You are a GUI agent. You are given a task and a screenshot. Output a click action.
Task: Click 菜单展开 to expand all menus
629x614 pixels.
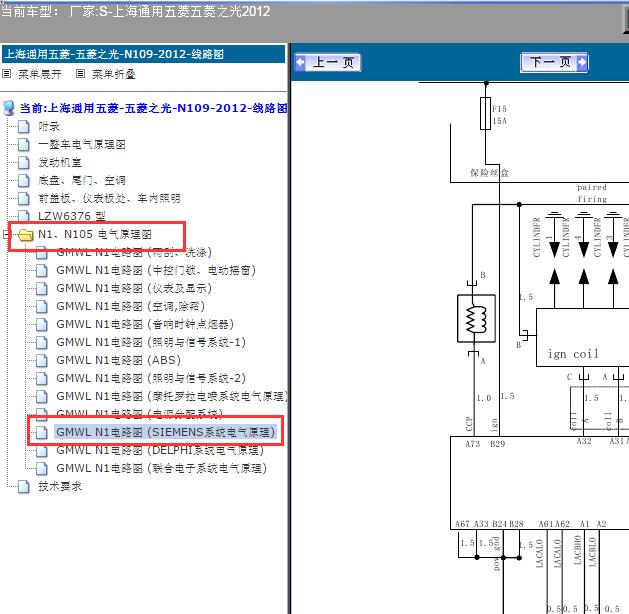pyautogui.click(x=40, y=74)
